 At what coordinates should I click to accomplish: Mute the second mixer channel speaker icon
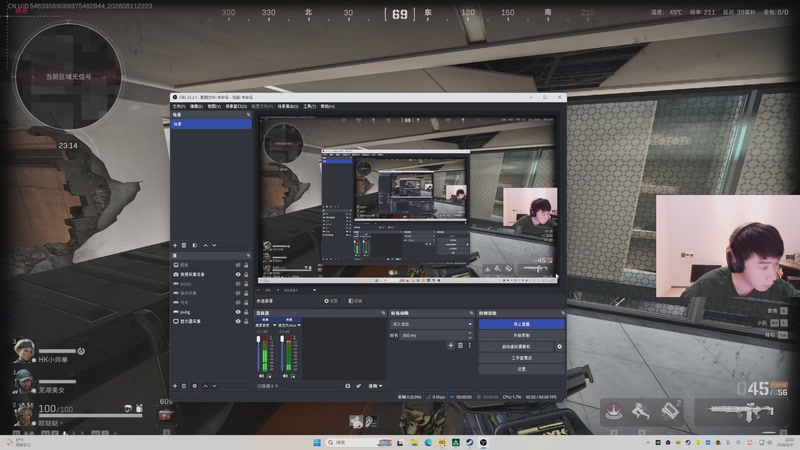click(x=285, y=376)
